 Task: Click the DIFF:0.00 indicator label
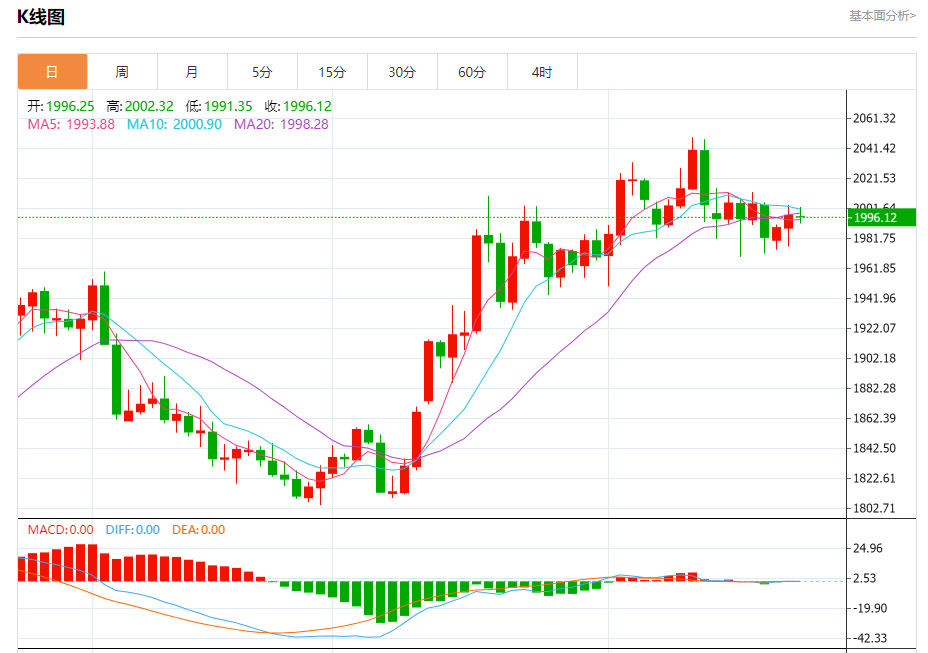pos(133,530)
